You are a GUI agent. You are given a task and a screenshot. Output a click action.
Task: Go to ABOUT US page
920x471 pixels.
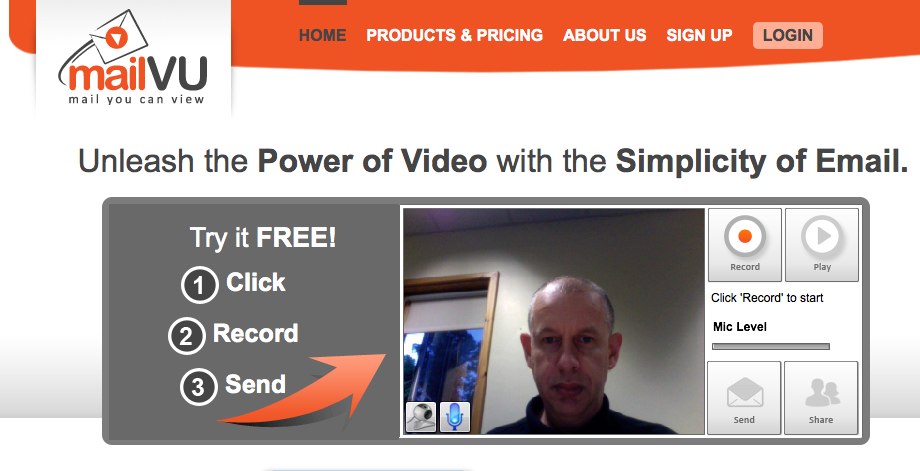pyautogui.click(x=605, y=35)
